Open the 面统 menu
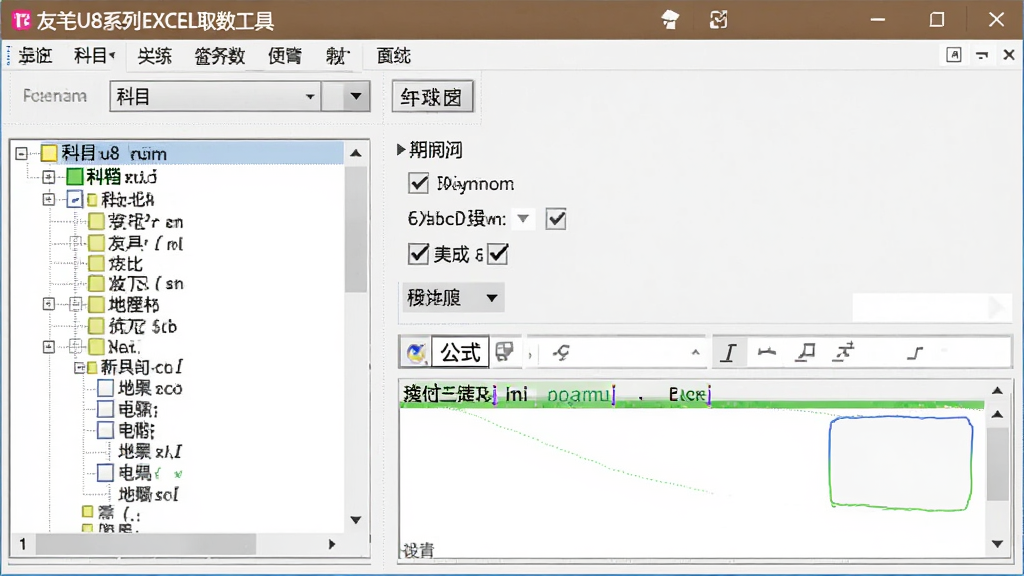 click(394, 56)
